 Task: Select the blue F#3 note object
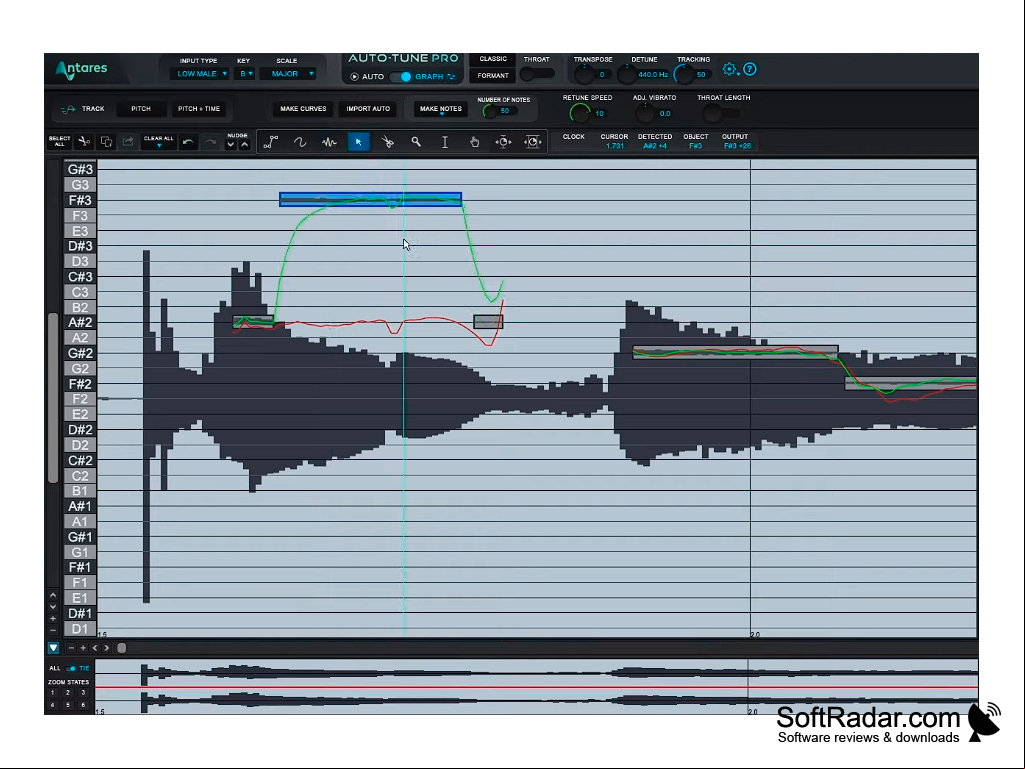pos(371,199)
